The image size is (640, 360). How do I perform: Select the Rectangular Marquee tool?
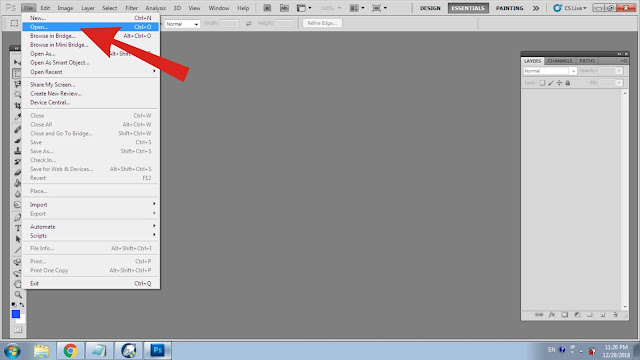[17, 73]
